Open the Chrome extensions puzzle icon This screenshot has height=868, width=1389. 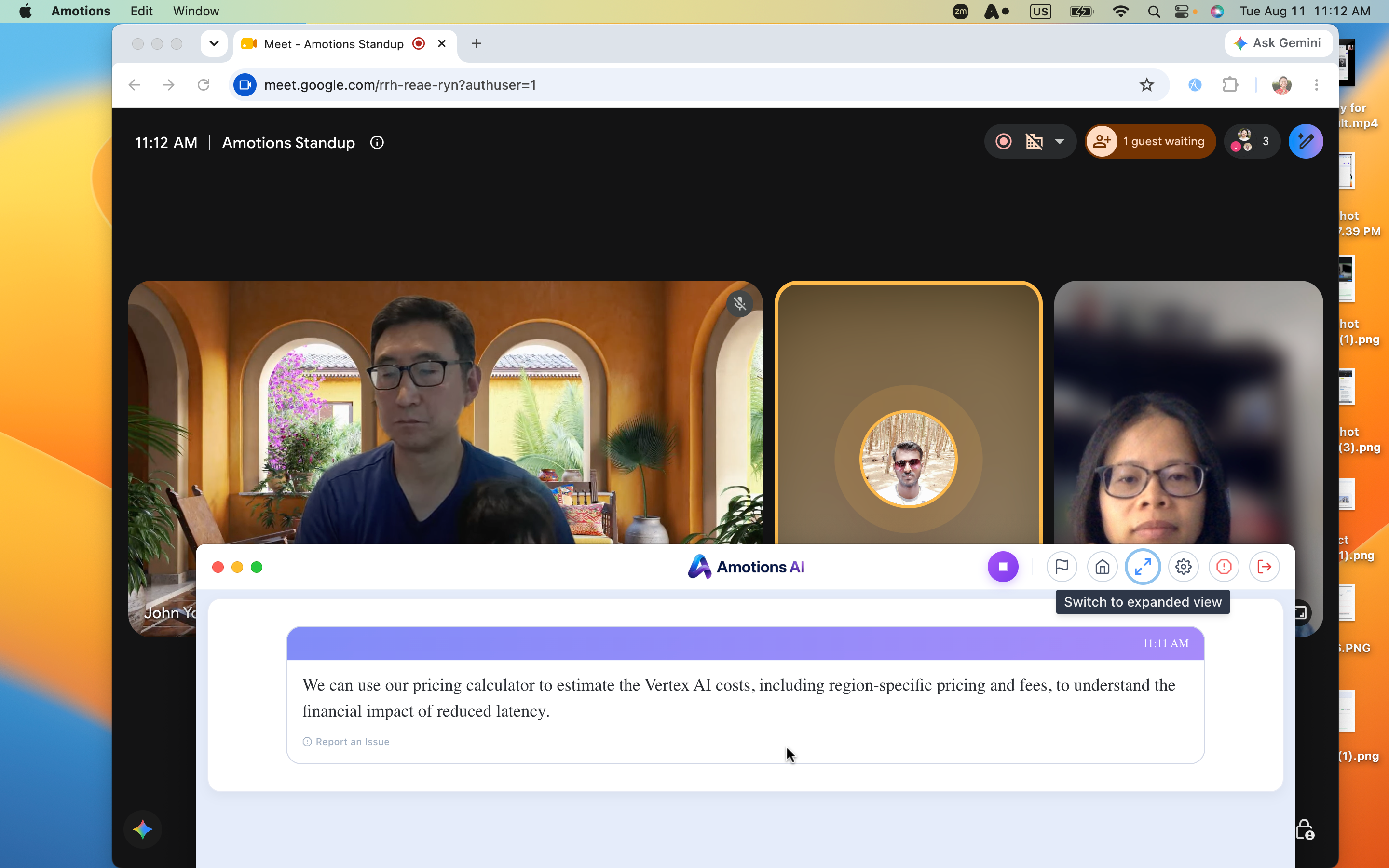1230,85
